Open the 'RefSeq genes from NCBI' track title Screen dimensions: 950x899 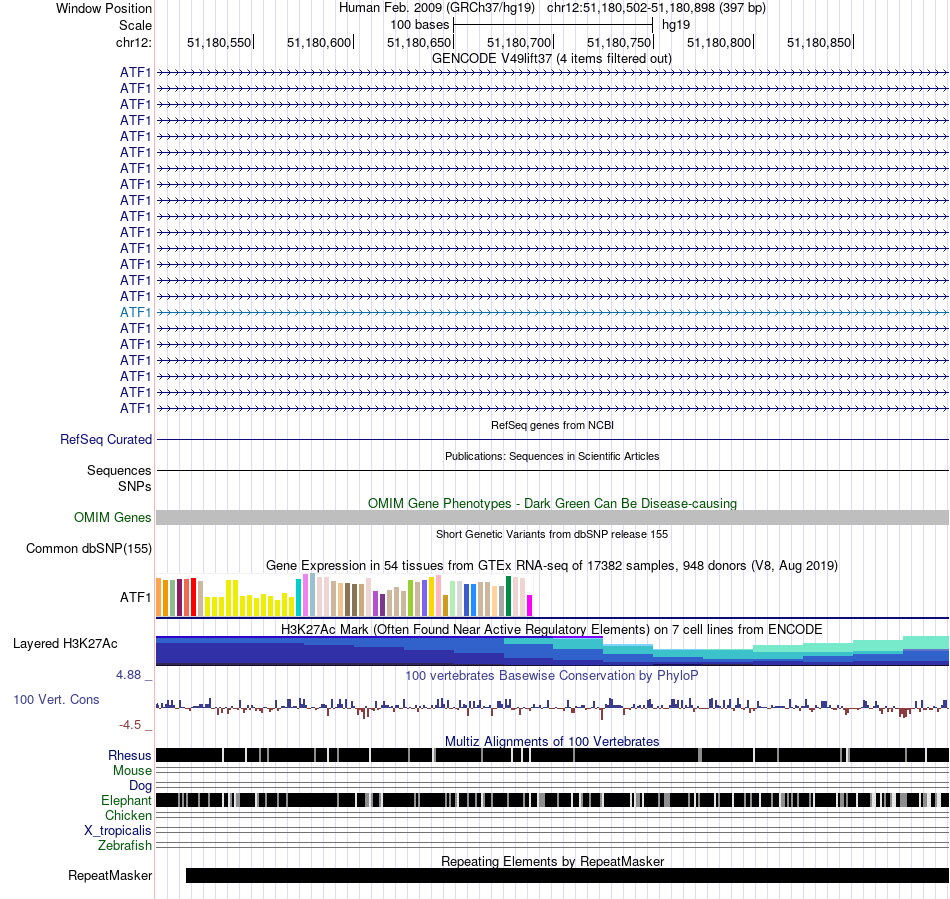point(552,425)
